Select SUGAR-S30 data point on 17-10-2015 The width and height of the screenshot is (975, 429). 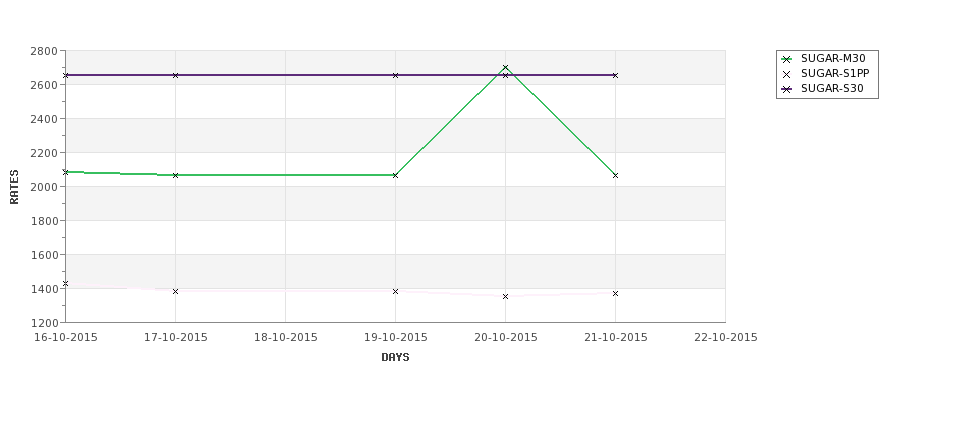click(x=175, y=75)
